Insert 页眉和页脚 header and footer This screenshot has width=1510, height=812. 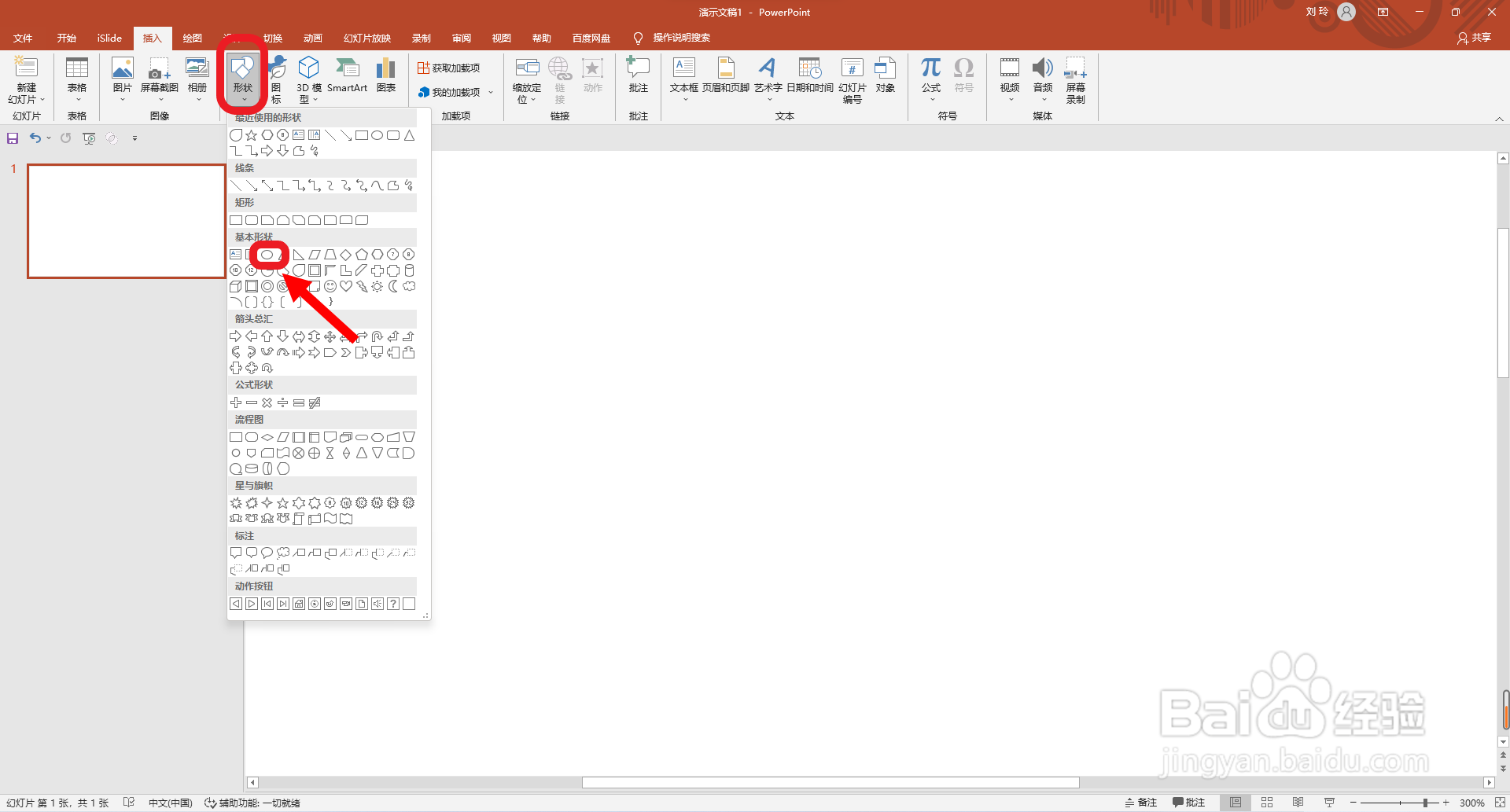click(726, 75)
